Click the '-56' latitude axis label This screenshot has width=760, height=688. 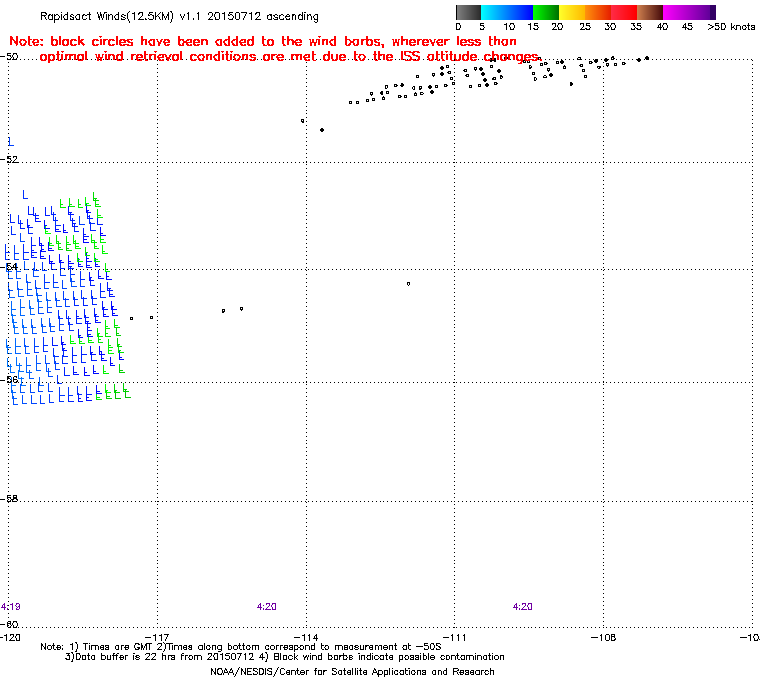10,380
